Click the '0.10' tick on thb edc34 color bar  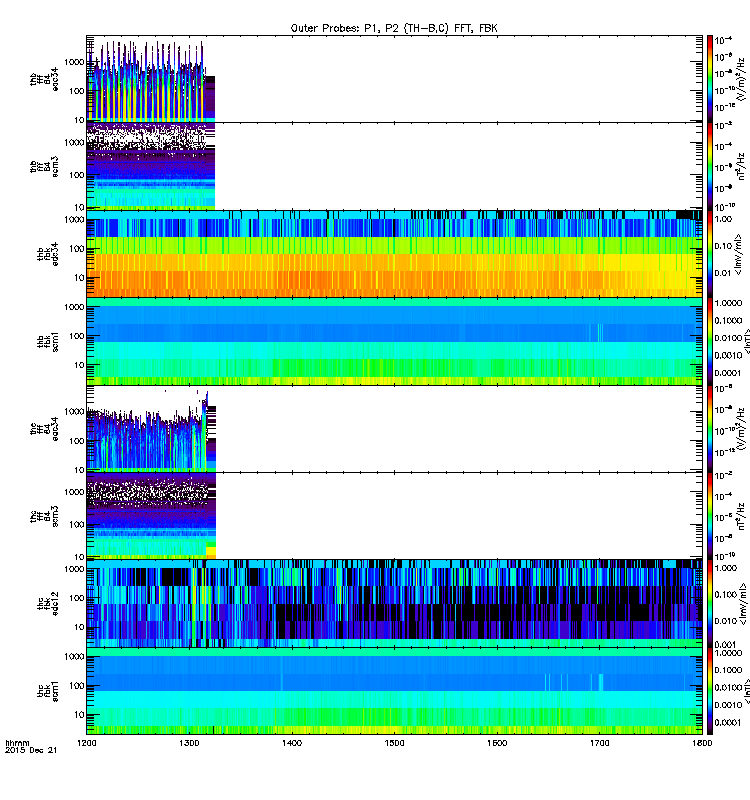pyautogui.click(x=723, y=246)
